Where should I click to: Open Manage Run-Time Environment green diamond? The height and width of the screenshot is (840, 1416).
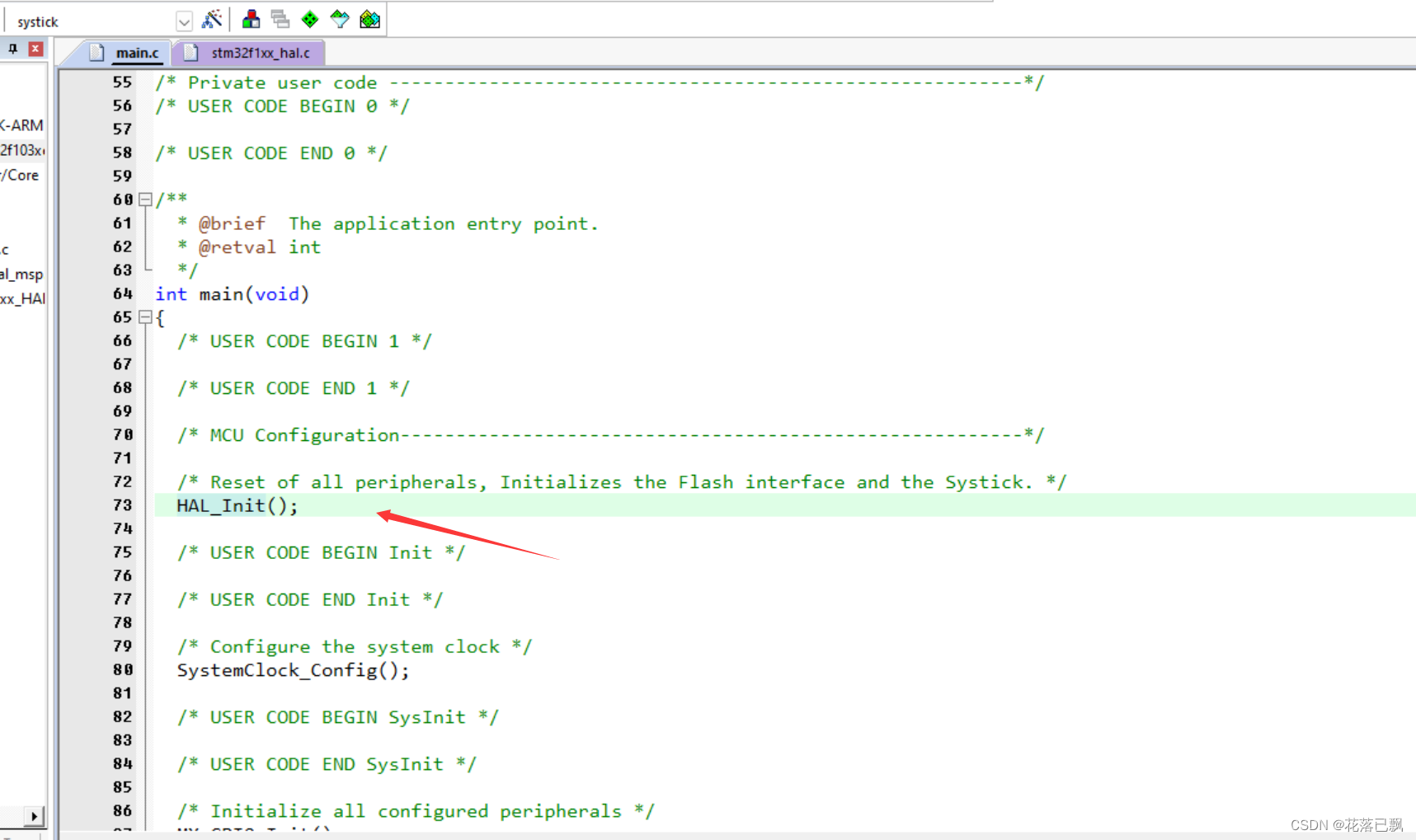(310, 19)
